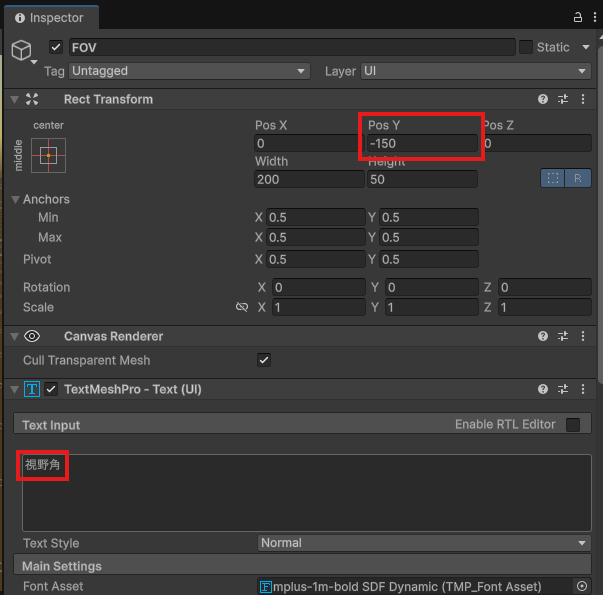Select the Inspector tab
Image resolution: width=603 pixels, height=595 pixels.
point(50,17)
